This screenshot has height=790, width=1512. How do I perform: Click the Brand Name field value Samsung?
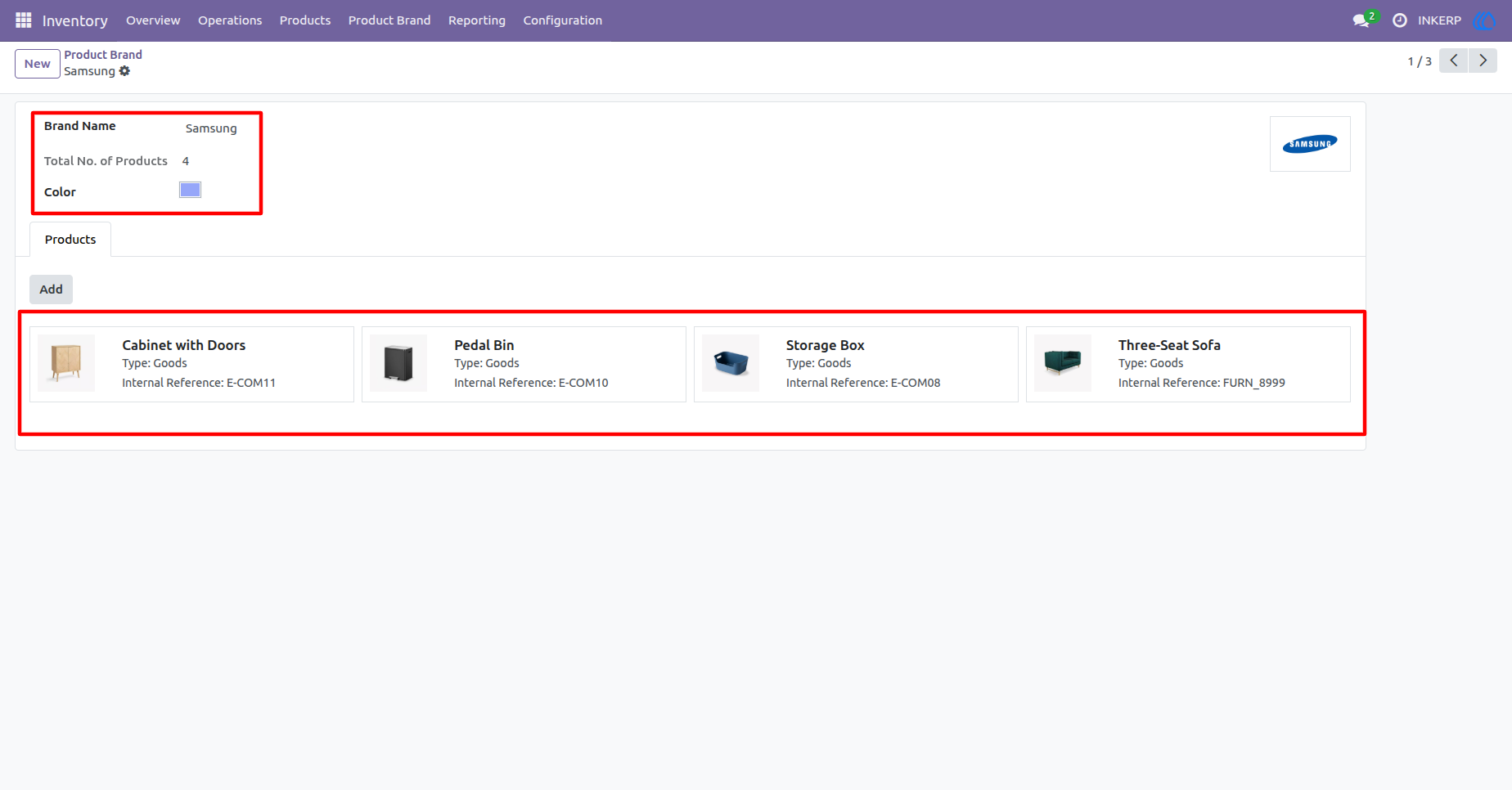[211, 128]
